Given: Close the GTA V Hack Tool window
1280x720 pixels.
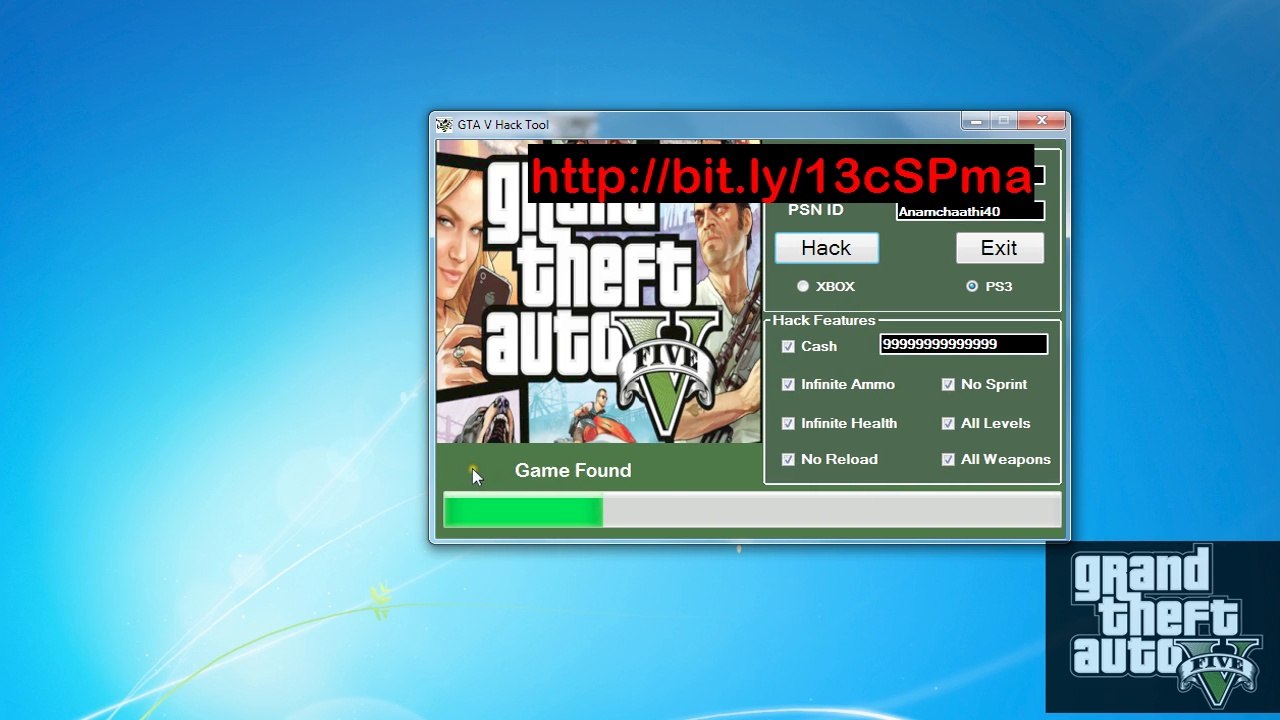Looking at the screenshot, I should click(1042, 121).
